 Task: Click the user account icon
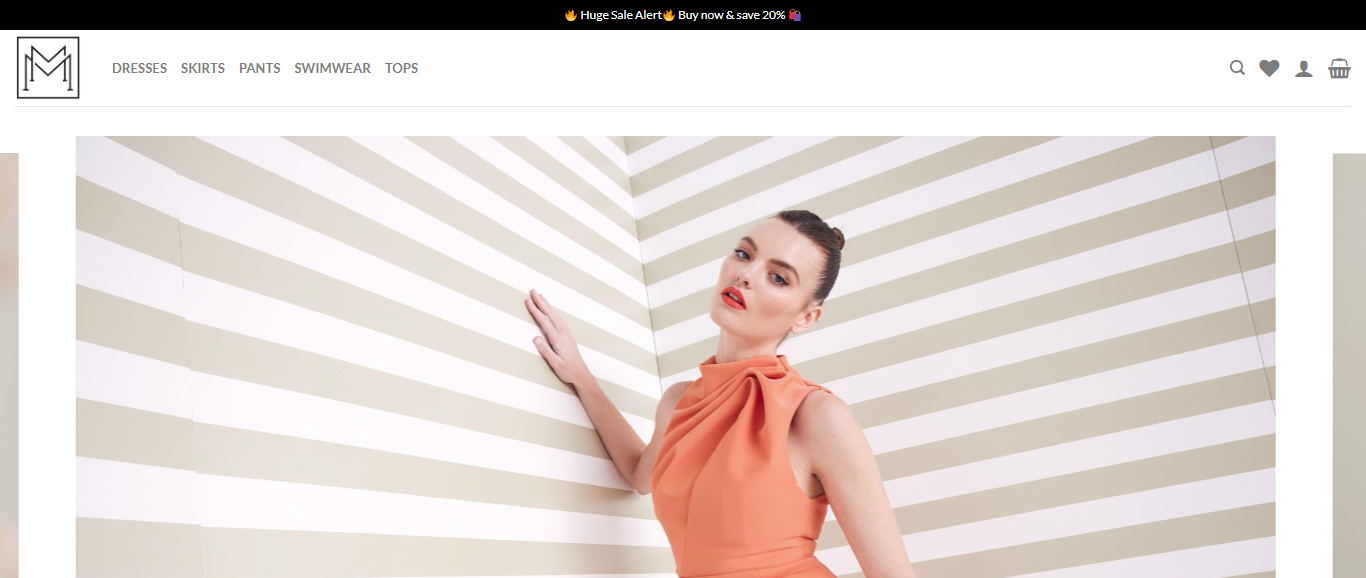(x=1304, y=68)
